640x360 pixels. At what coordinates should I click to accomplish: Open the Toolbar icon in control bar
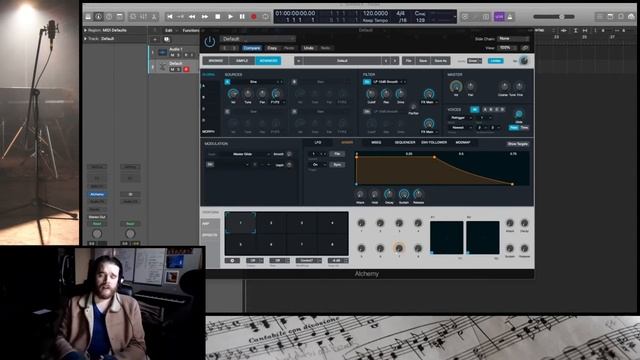pos(120,17)
